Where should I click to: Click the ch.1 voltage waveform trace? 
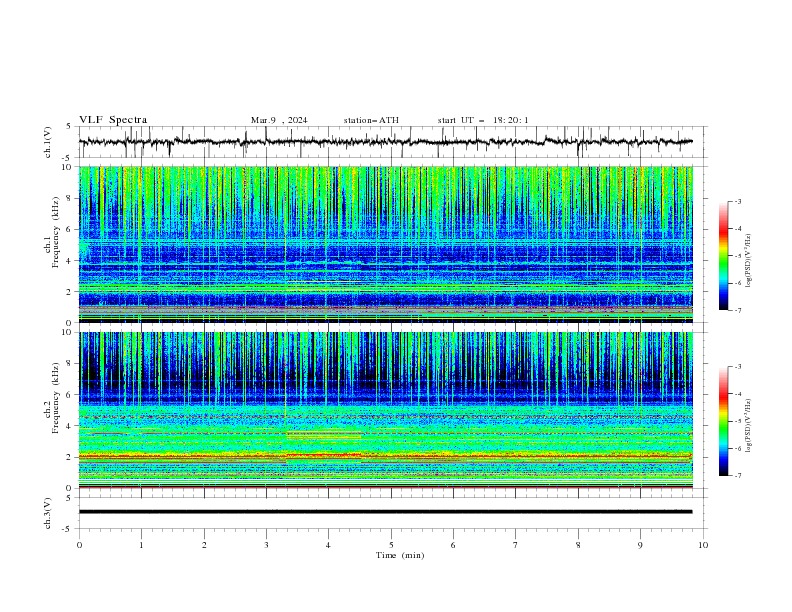385,142
